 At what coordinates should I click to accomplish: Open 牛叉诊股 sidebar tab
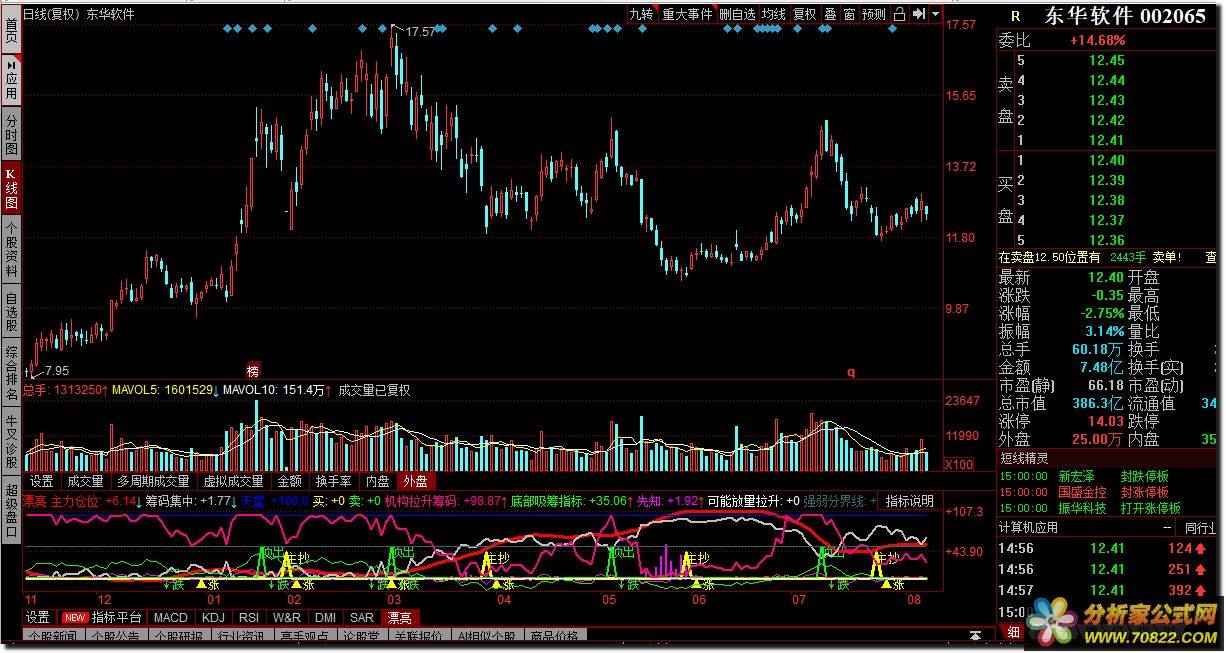coord(11,443)
